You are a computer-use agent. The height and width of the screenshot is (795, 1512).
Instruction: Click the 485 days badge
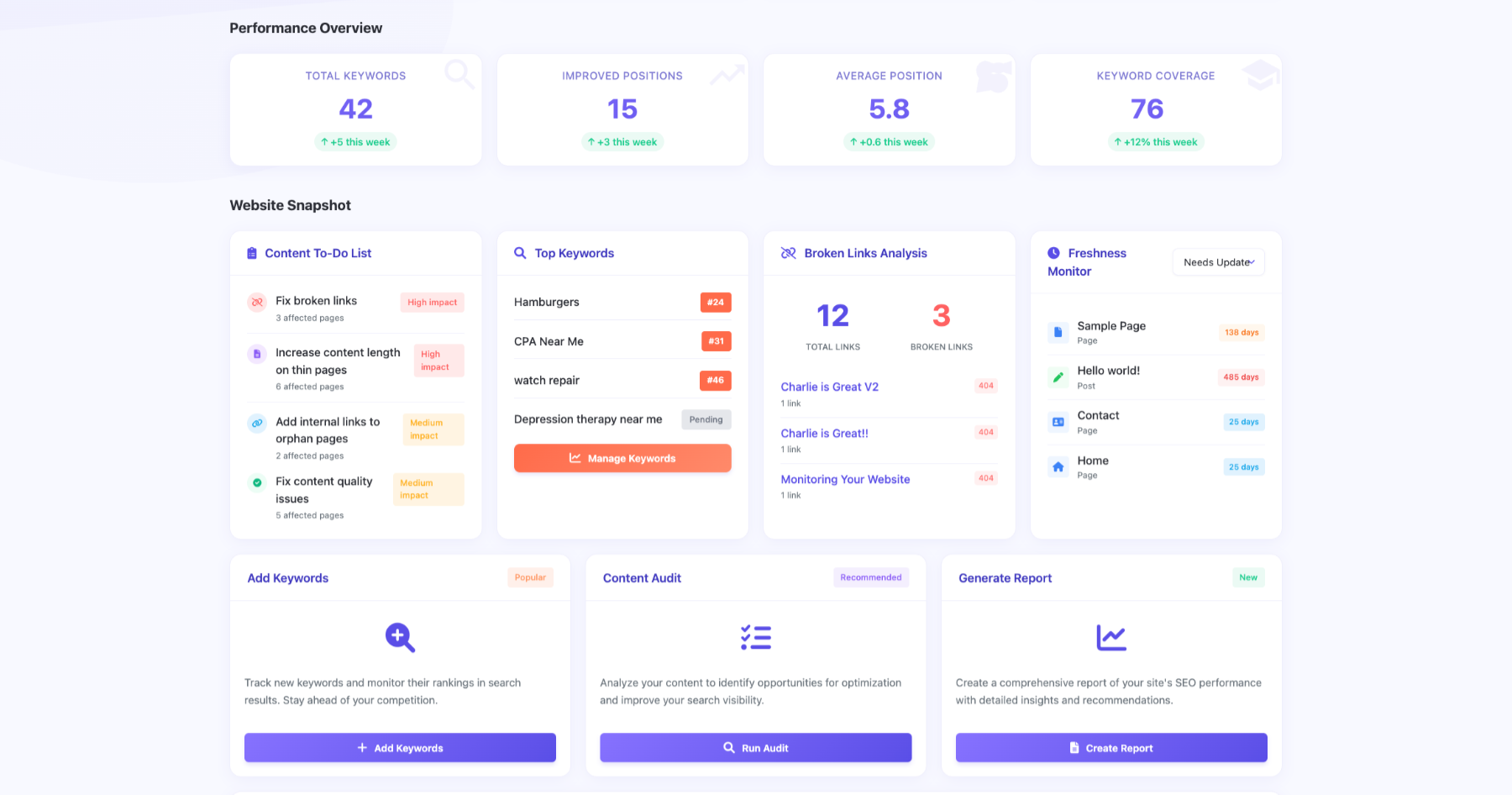point(1241,377)
